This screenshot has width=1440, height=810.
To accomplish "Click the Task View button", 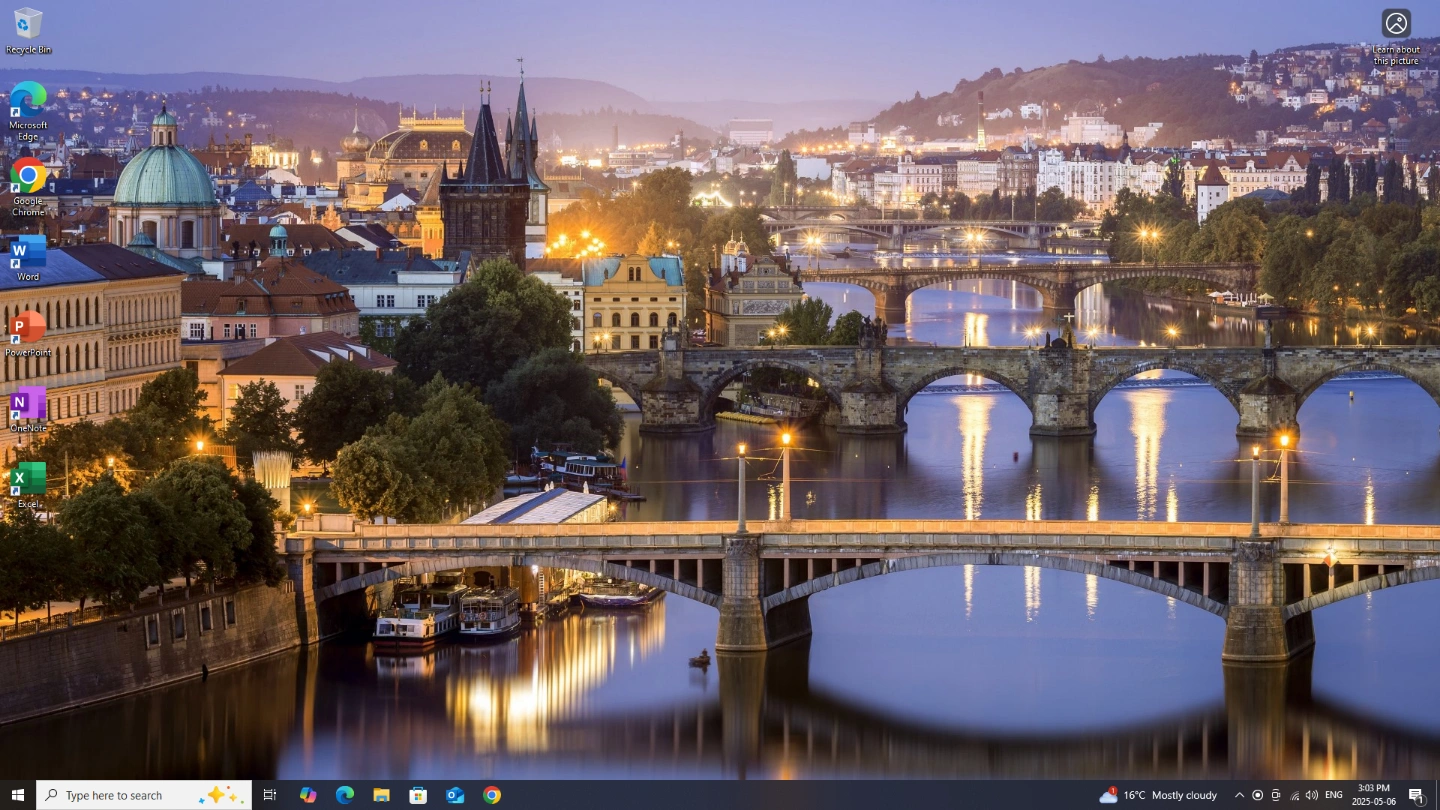I will pyautogui.click(x=270, y=795).
